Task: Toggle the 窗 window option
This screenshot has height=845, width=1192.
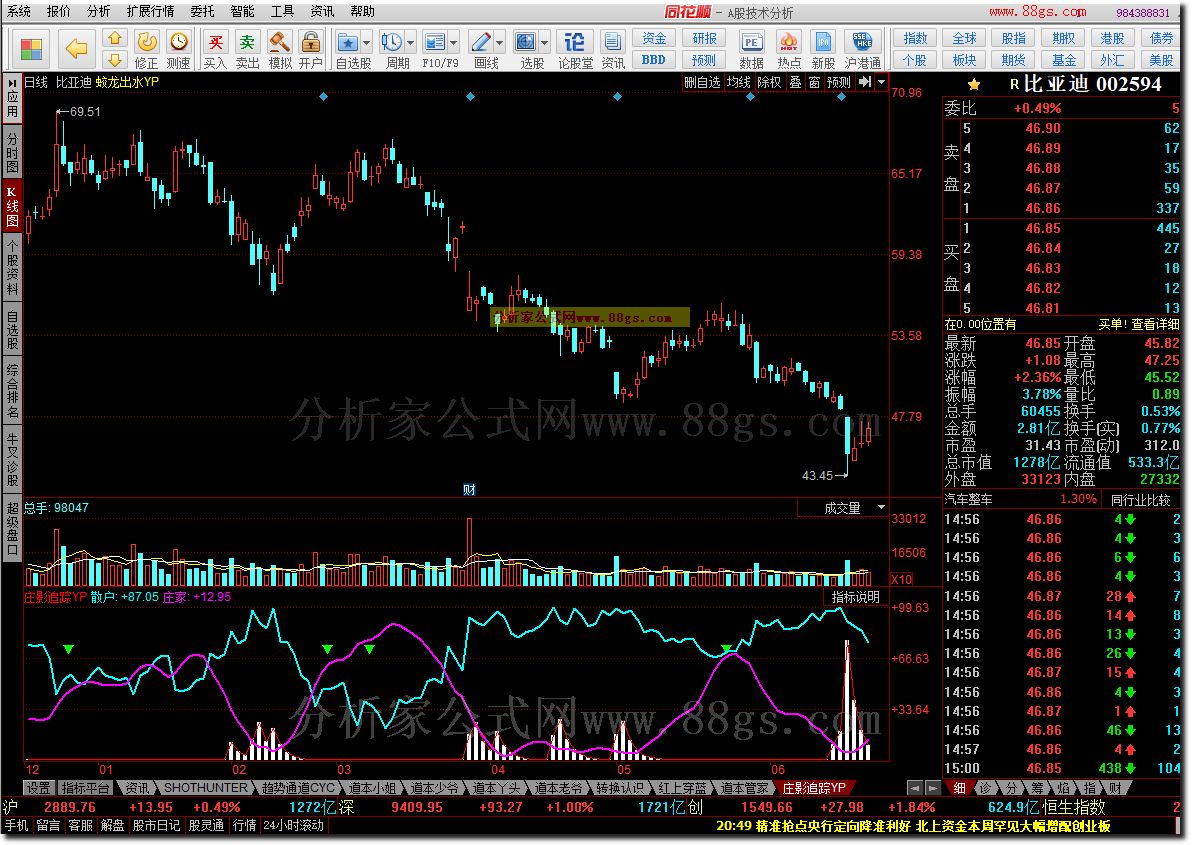Action: [x=814, y=82]
